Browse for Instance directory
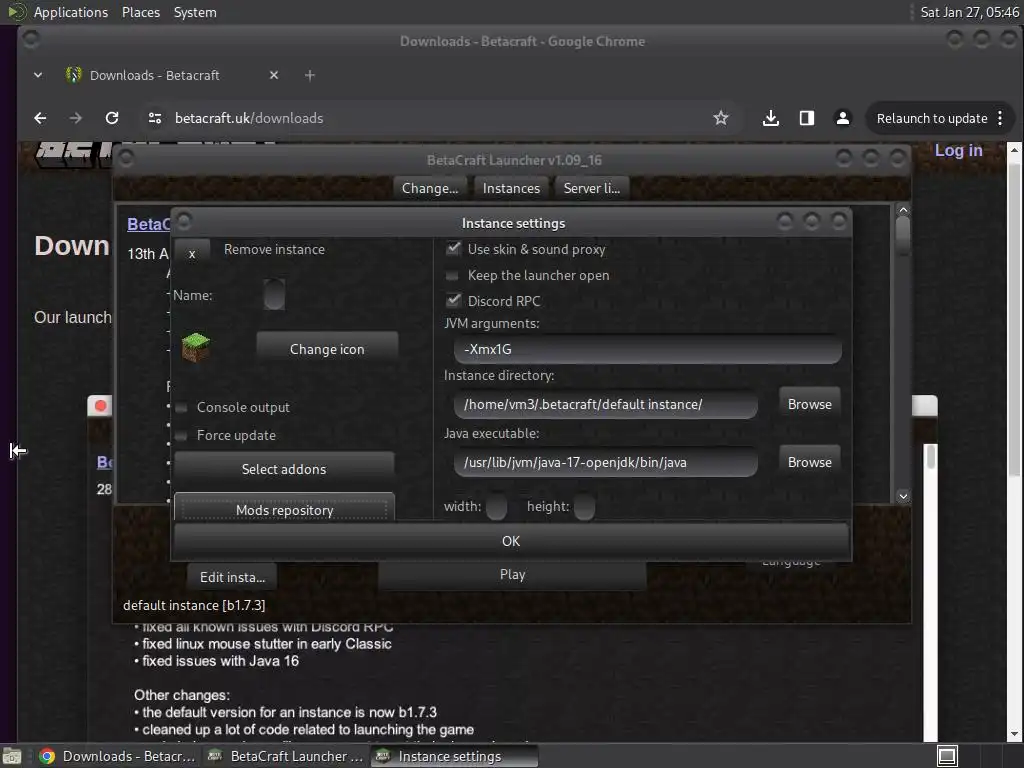 click(x=810, y=404)
